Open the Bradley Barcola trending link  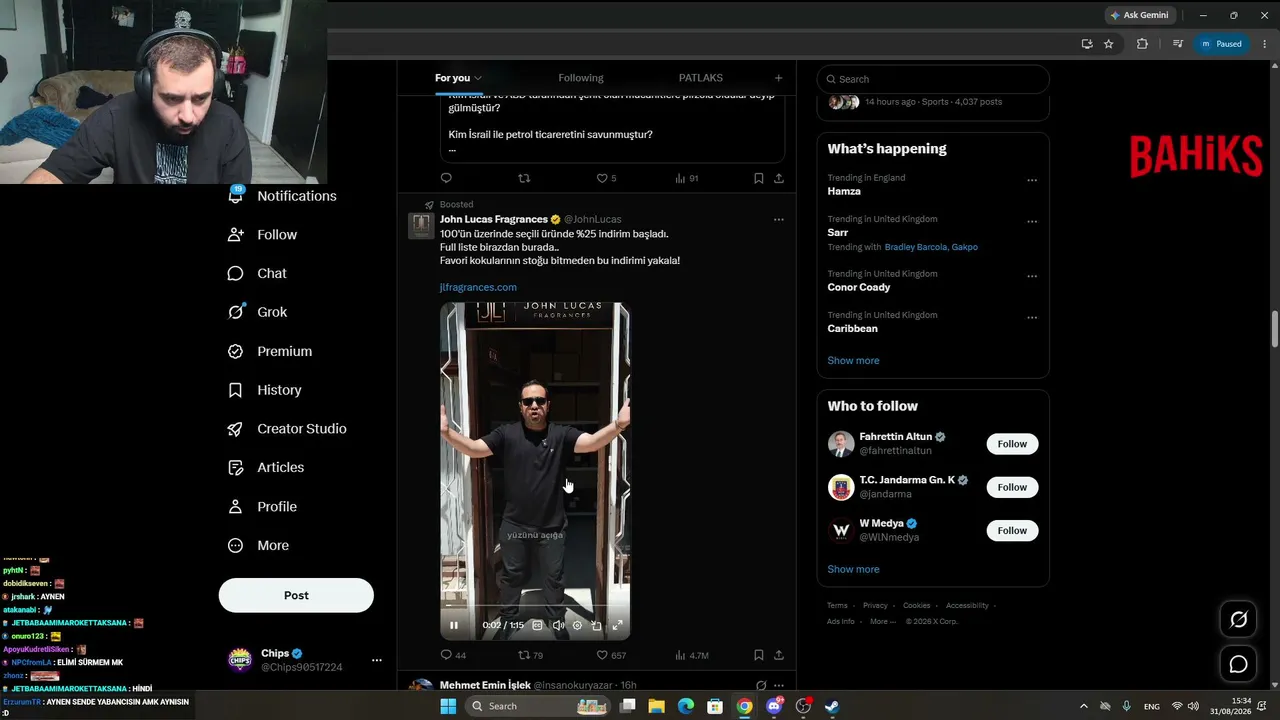pyautogui.click(x=914, y=247)
